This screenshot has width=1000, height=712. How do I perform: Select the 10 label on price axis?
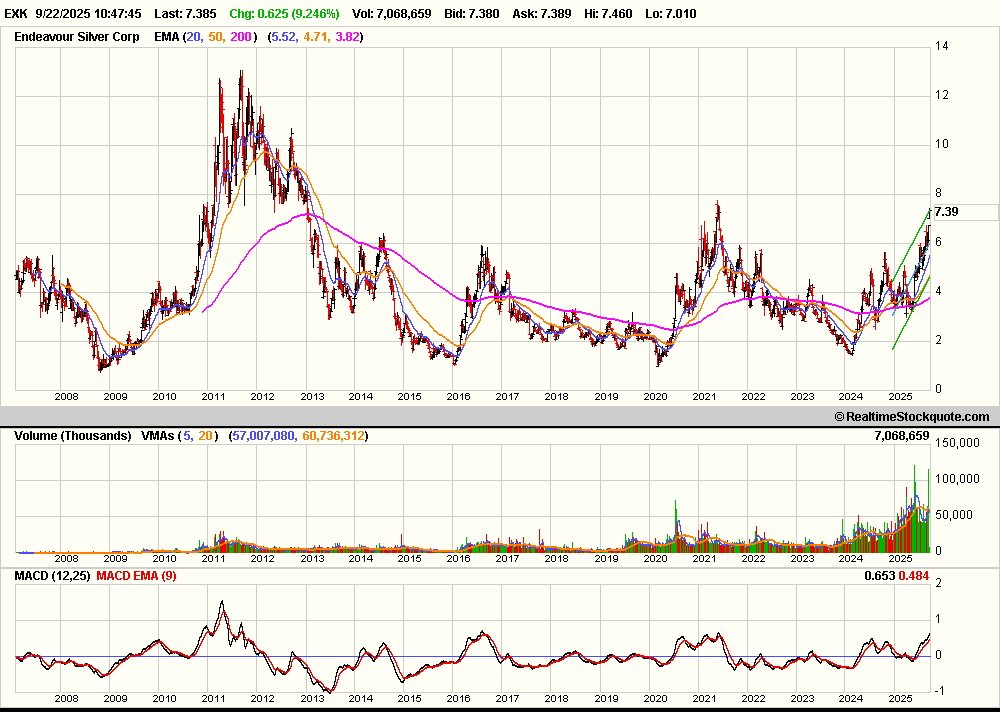(941, 144)
